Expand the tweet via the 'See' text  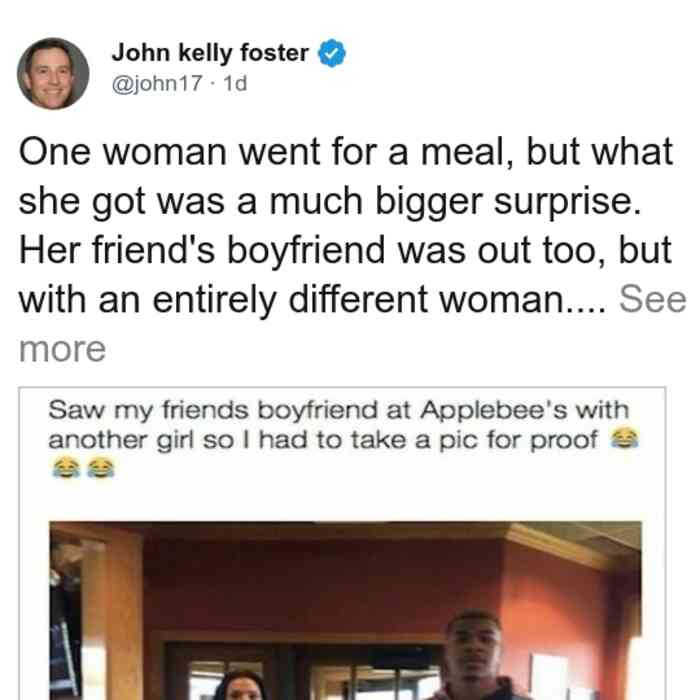coord(652,299)
